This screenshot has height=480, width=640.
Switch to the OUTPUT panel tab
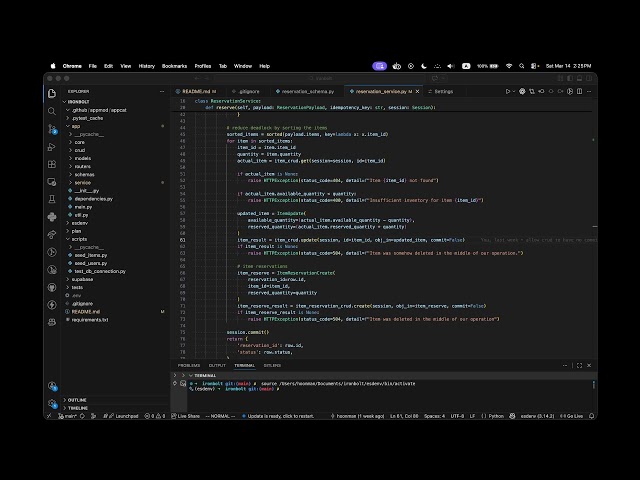pos(217,365)
